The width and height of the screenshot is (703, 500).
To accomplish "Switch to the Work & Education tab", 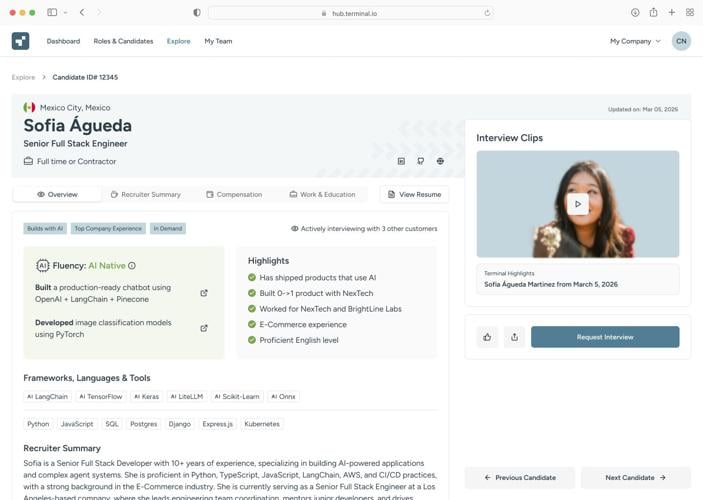I will tap(322, 194).
